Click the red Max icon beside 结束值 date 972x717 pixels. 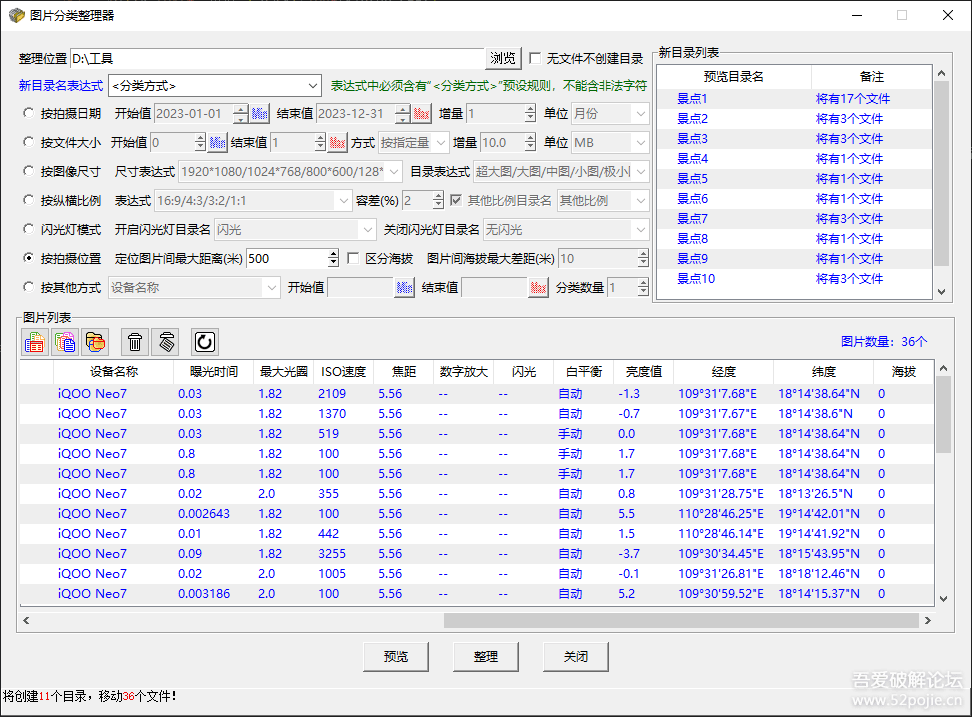click(421, 114)
